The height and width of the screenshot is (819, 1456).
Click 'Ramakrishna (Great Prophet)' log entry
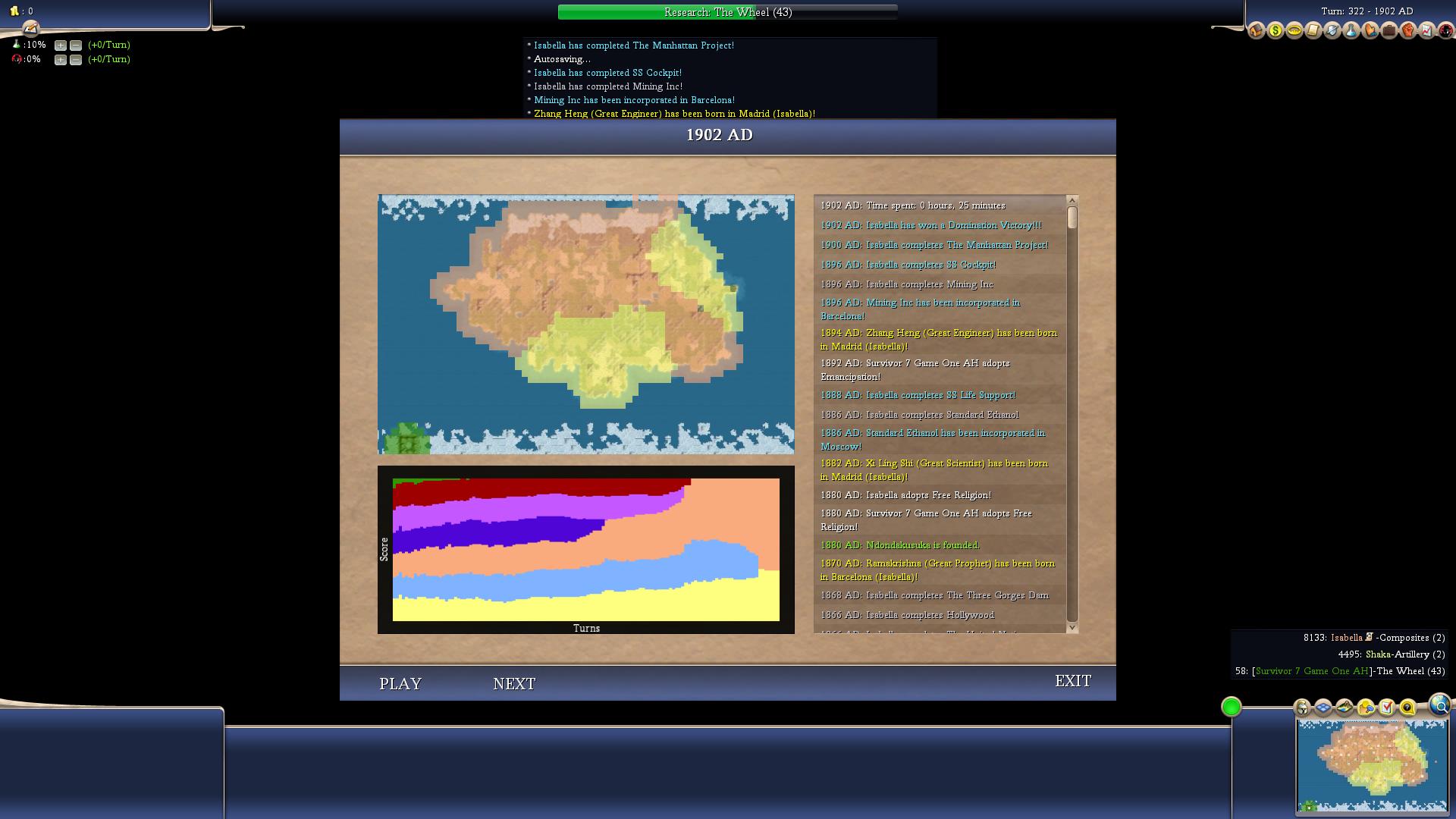point(938,570)
